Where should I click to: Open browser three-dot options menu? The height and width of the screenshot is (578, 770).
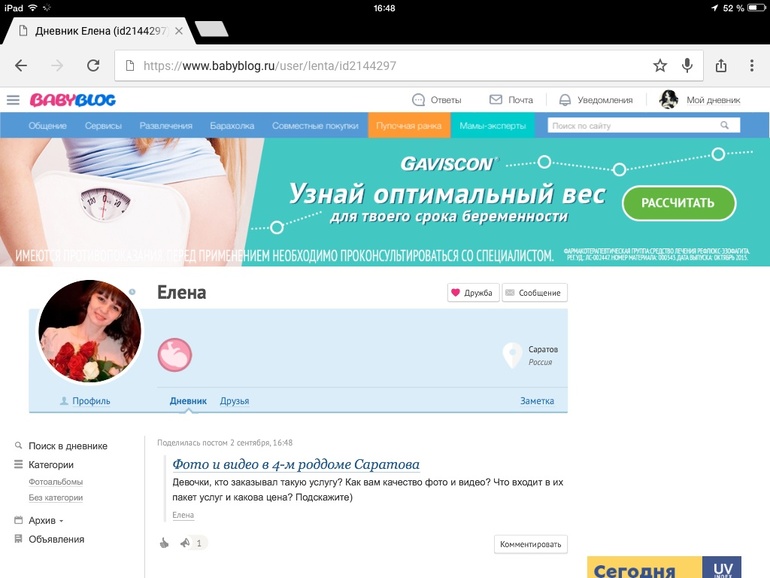[752, 66]
